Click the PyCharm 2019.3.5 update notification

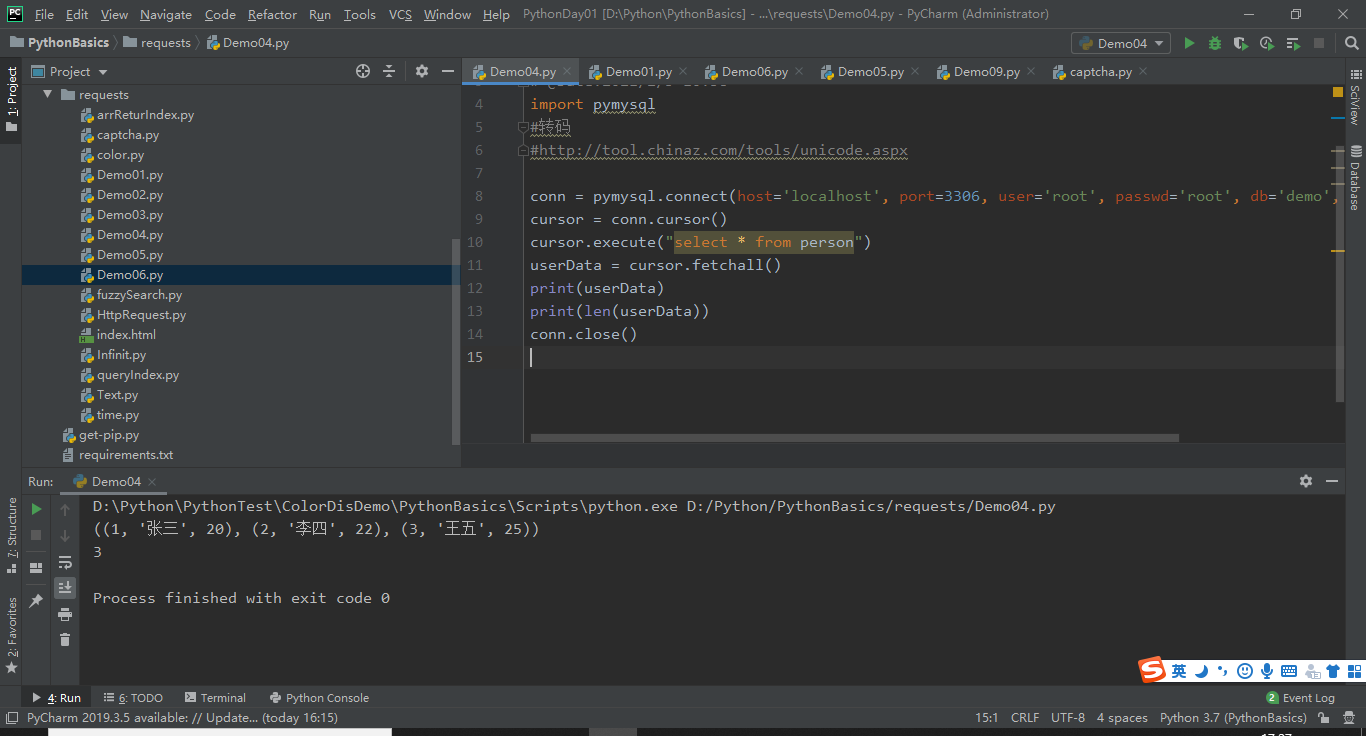point(183,718)
